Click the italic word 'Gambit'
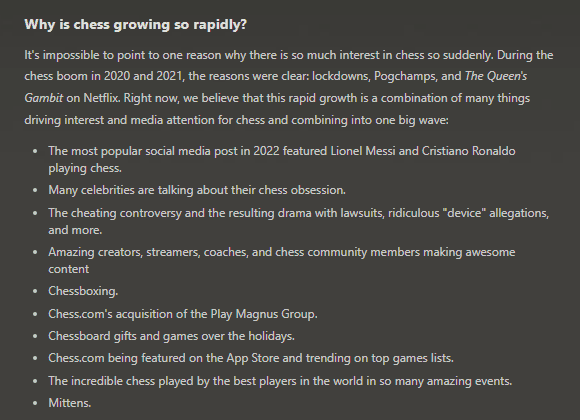This screenshot has width=580, height=420. pos(44,98)
